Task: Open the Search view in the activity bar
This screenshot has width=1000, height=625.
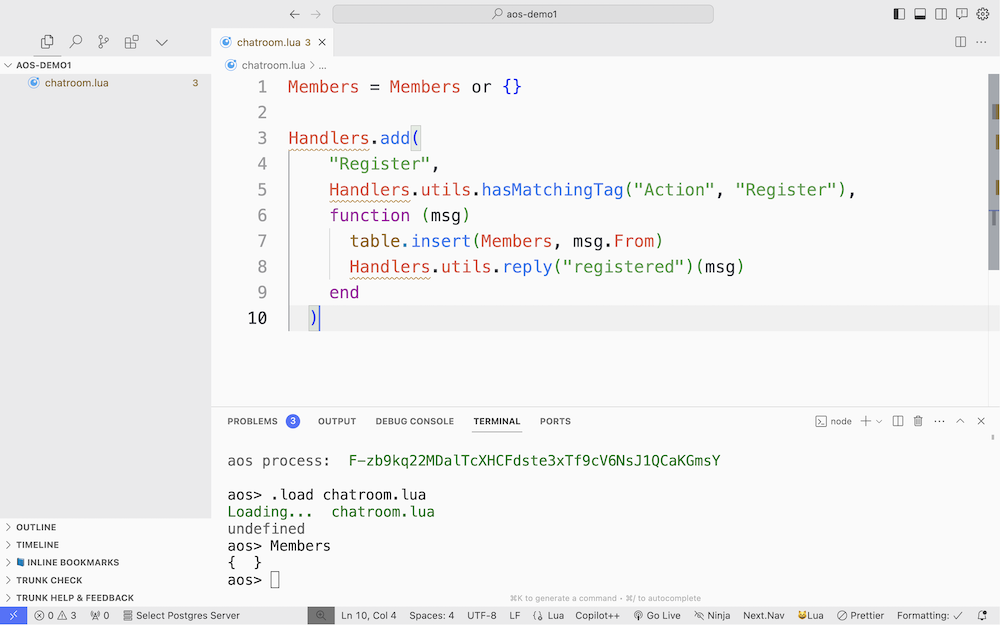Action: (x=75, y=42)
